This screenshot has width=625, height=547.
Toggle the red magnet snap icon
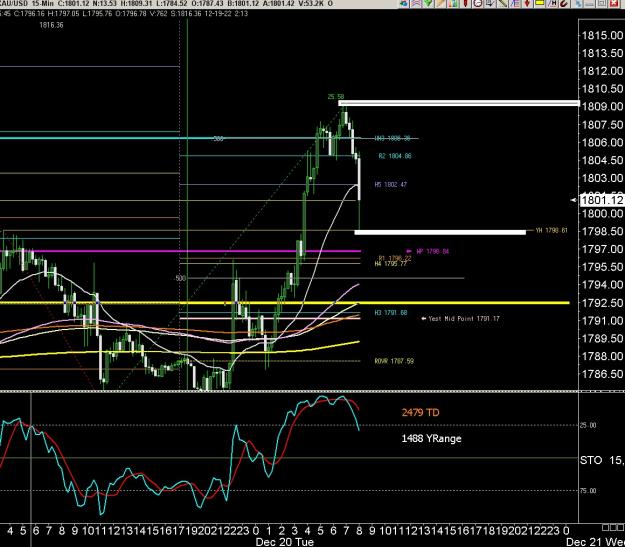coord(564,3)
